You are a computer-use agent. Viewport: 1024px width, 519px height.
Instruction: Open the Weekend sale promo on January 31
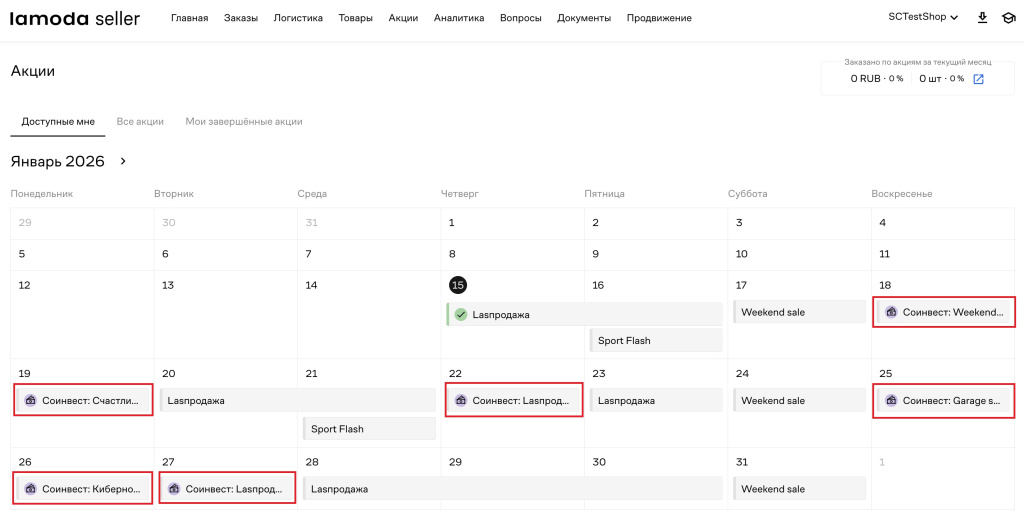(799, 489)
